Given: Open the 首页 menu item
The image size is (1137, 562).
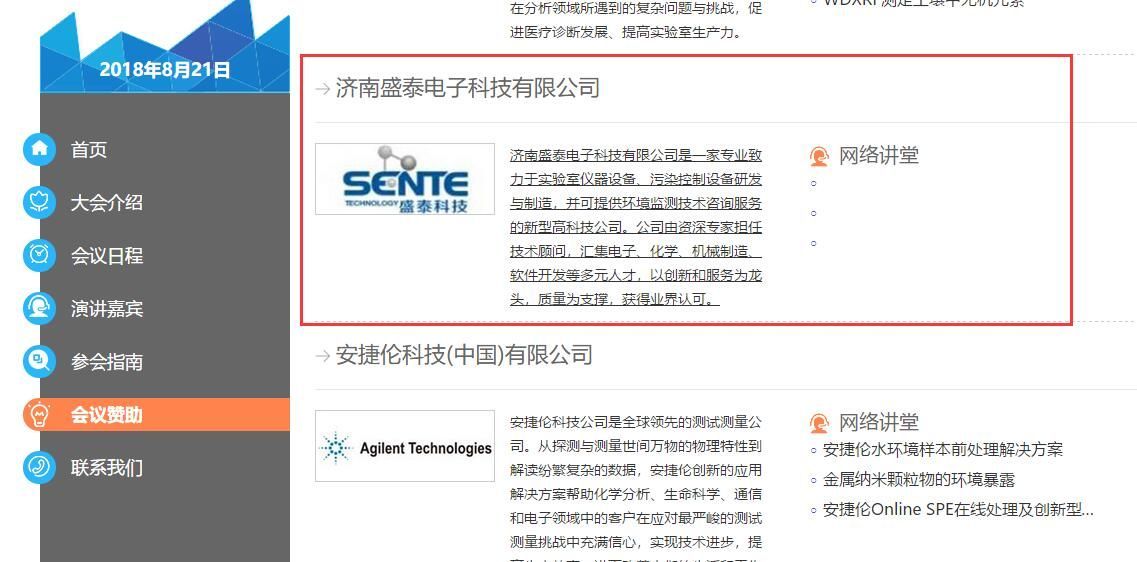Looking at the screenshot, I should pyautogui.click(x=88, y=150).
